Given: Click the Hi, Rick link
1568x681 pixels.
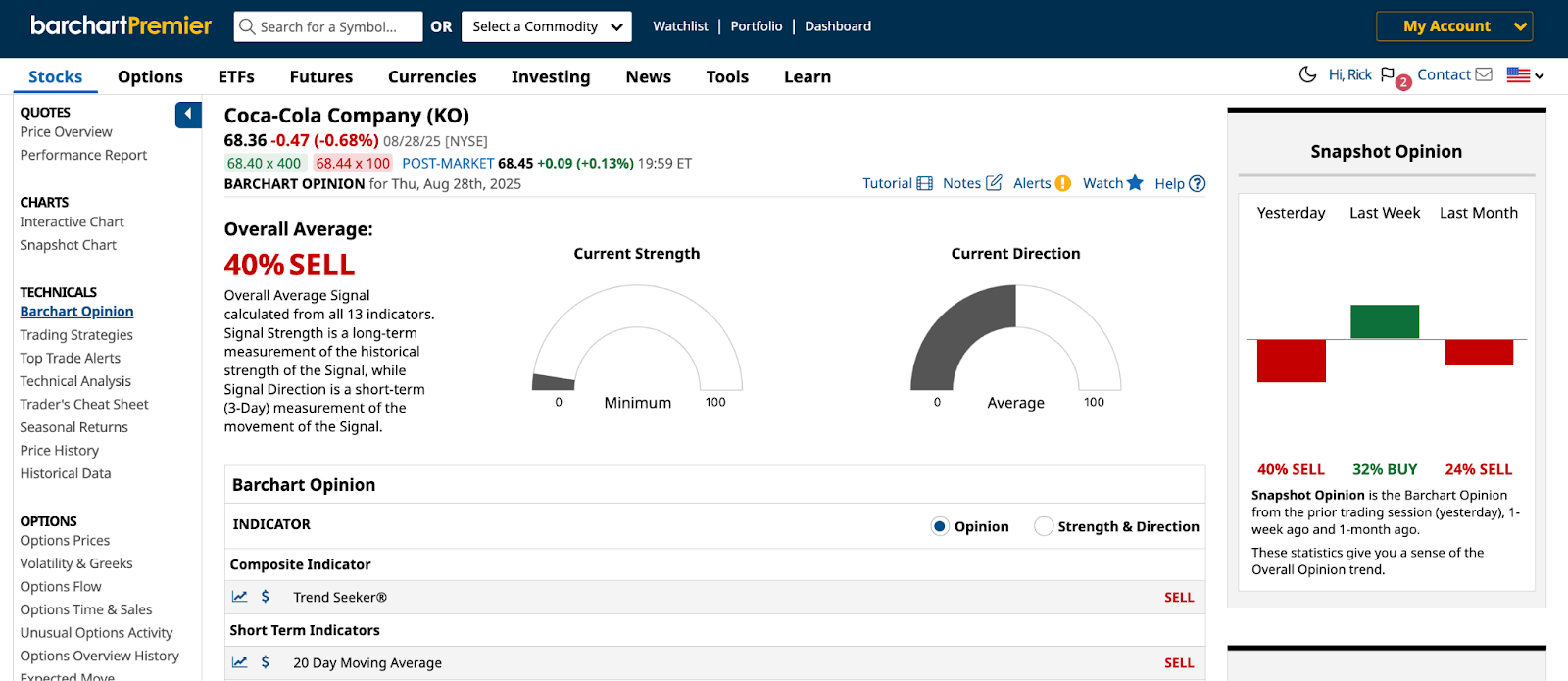Looking at the screenshot, I should [1349, 74].
